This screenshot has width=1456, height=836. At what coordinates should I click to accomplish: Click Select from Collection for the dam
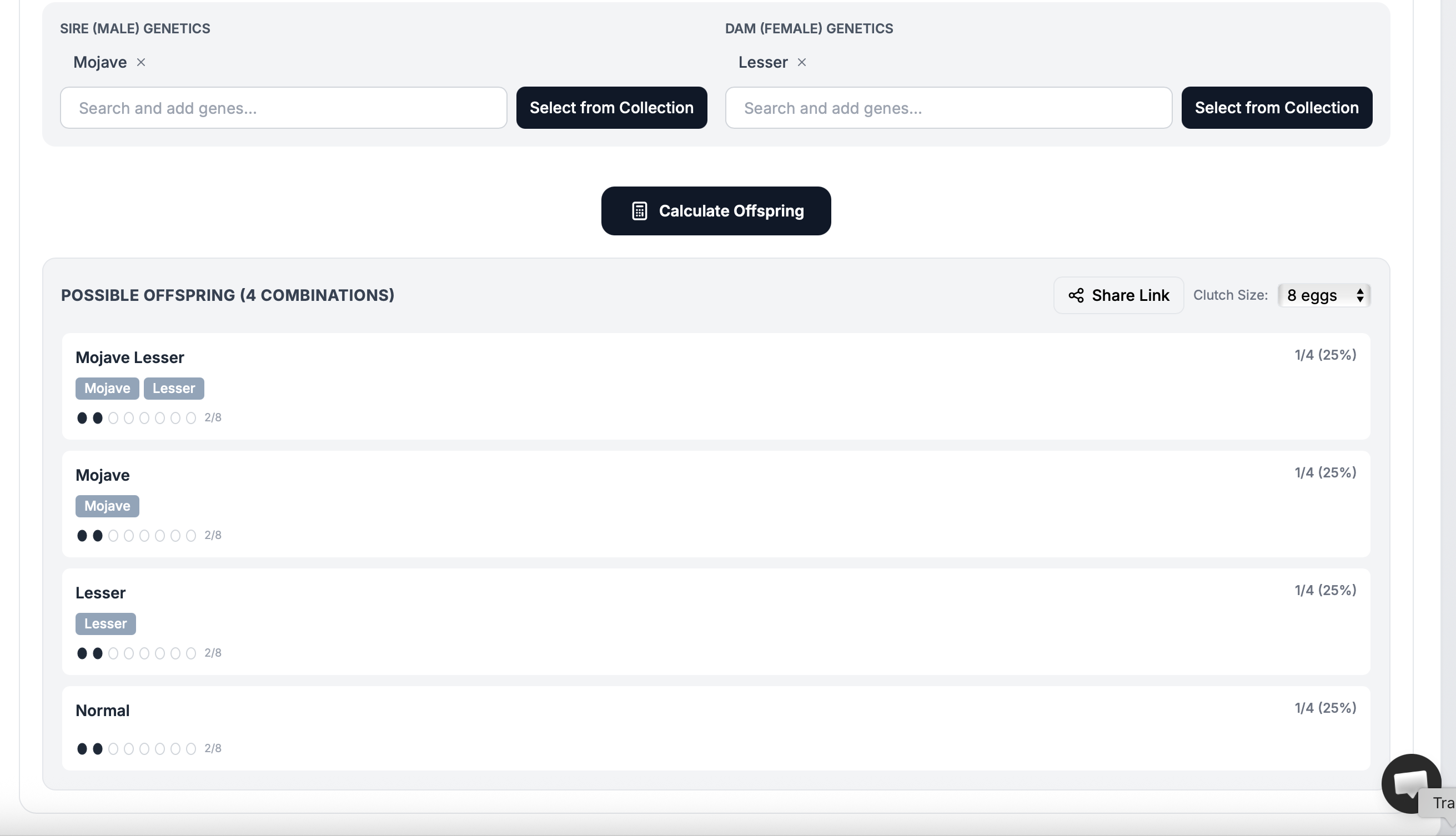[1276, 107]
